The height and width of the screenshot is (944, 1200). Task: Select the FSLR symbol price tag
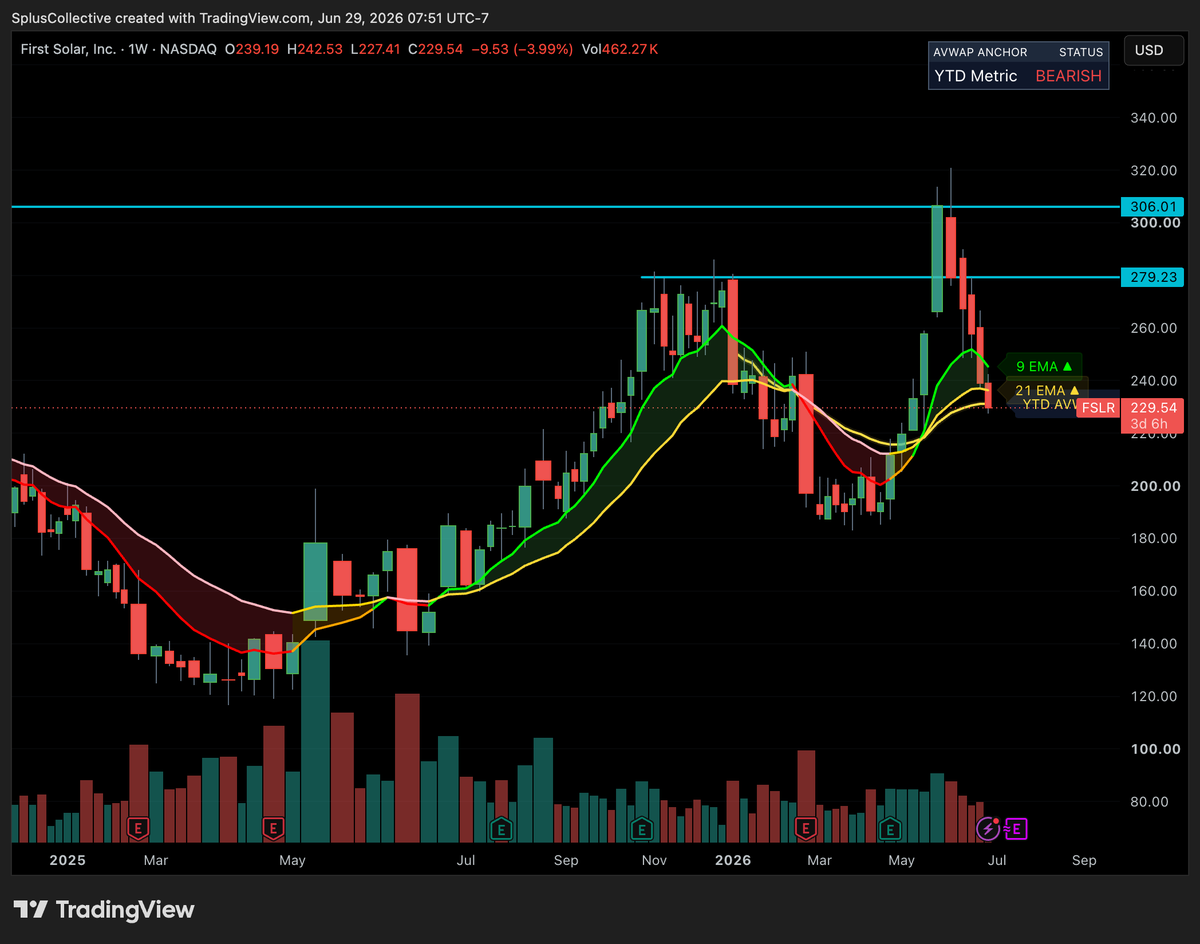tap(1097, 408)
